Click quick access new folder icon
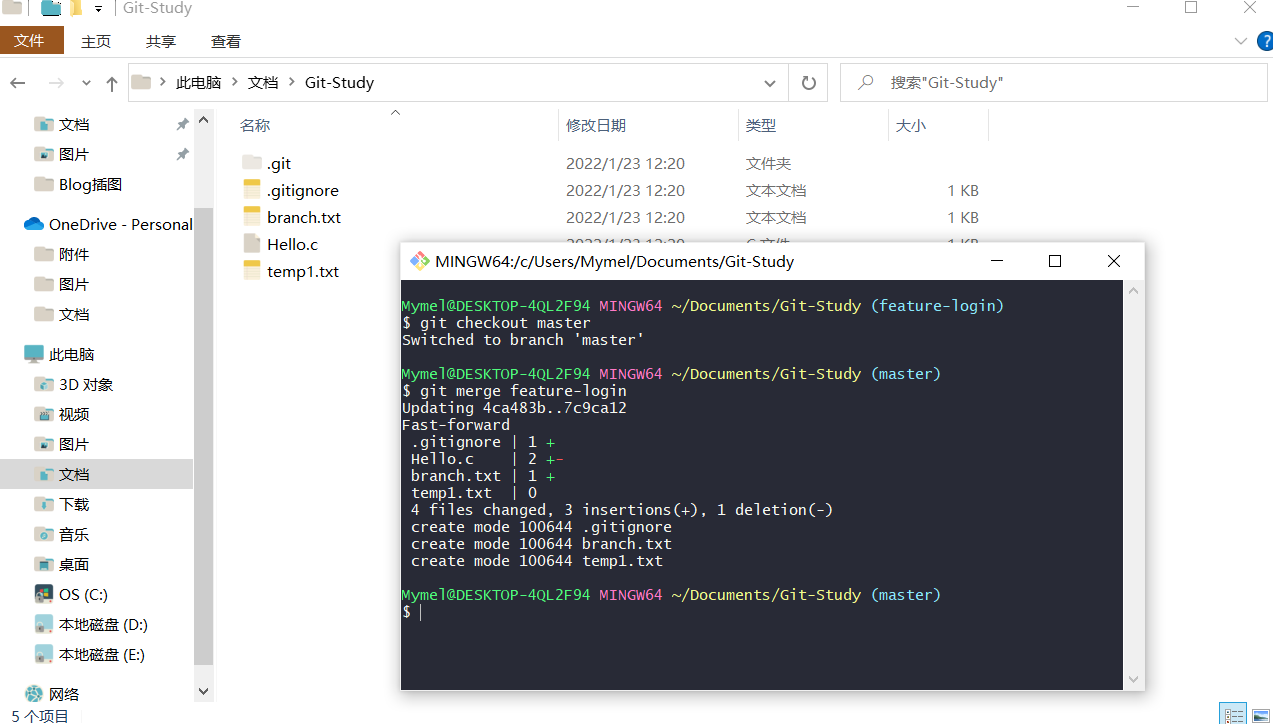 75,9
